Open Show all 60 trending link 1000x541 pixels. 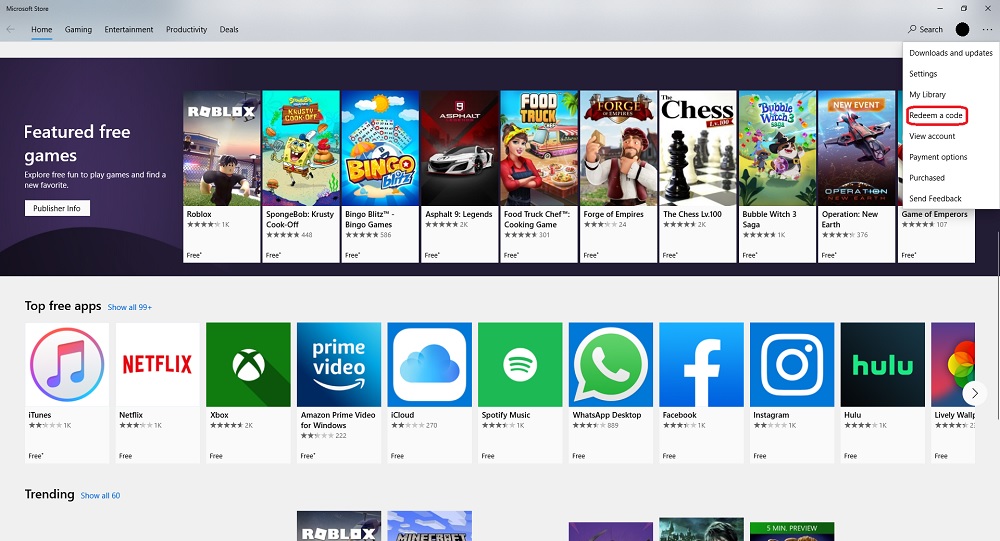pos(100,495)
